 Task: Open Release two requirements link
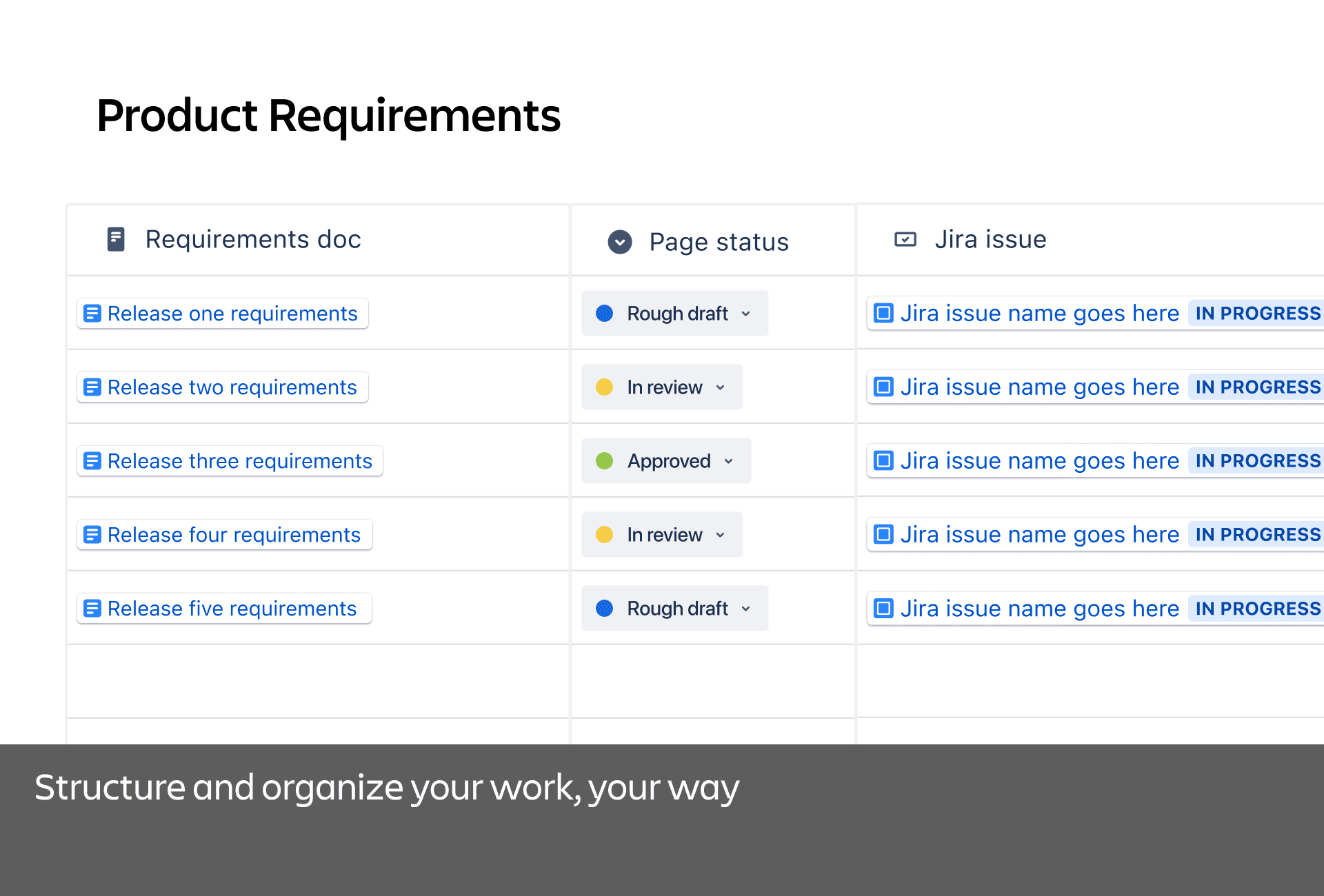[232, 387]
